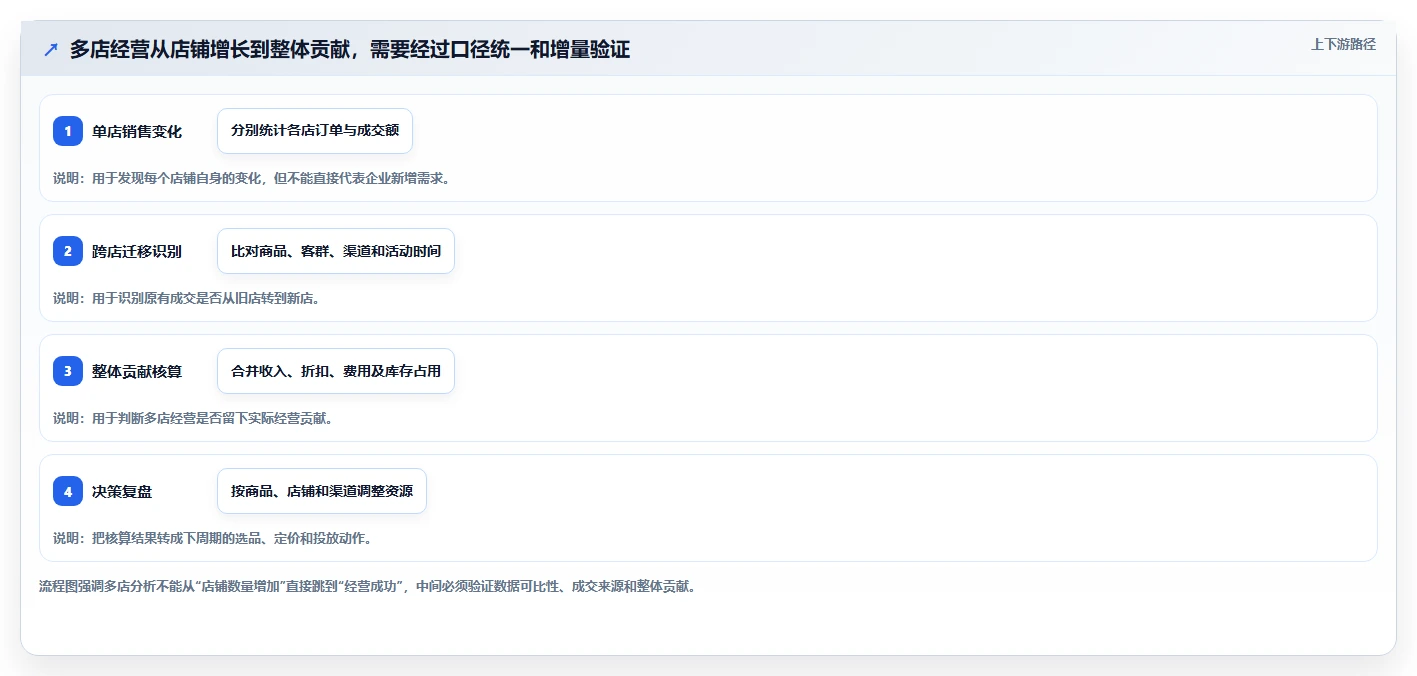Click the step 3 number badge
Image resolution: width=1417 pixels, height=676 pixels.
click(x=68, y=371)
